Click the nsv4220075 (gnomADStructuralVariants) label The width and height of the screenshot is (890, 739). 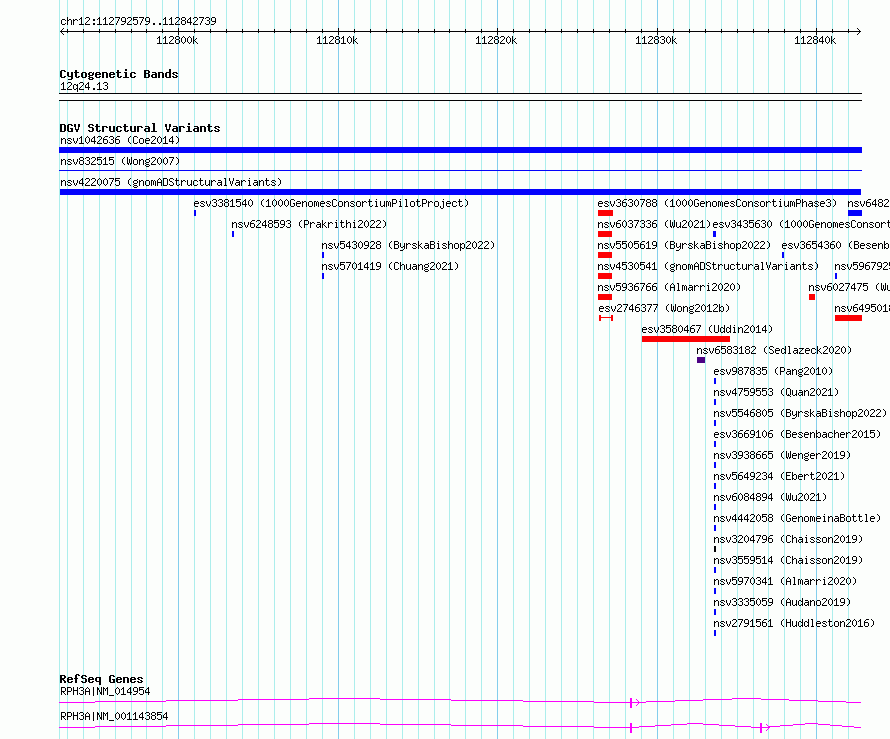[x=171, y=182]
